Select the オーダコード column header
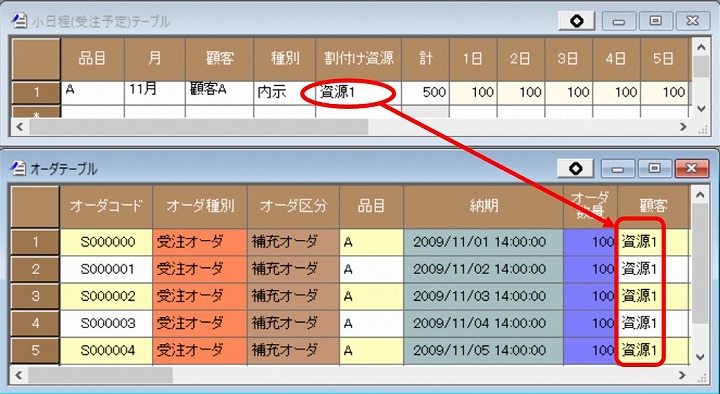Screen dimensions: 720x394 click(106, 207)
